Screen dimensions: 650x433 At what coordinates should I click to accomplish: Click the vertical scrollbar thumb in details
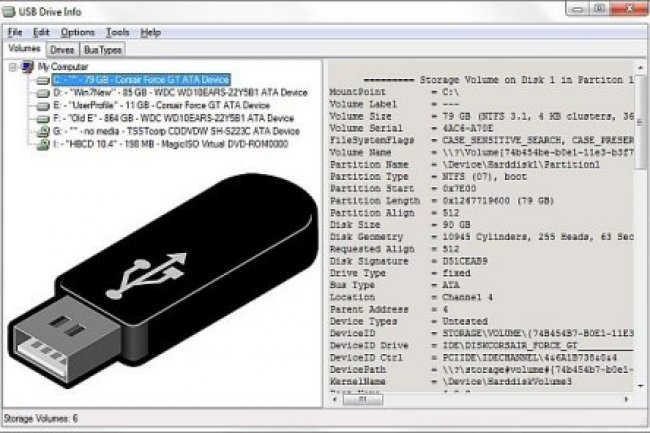click(640, 122)
